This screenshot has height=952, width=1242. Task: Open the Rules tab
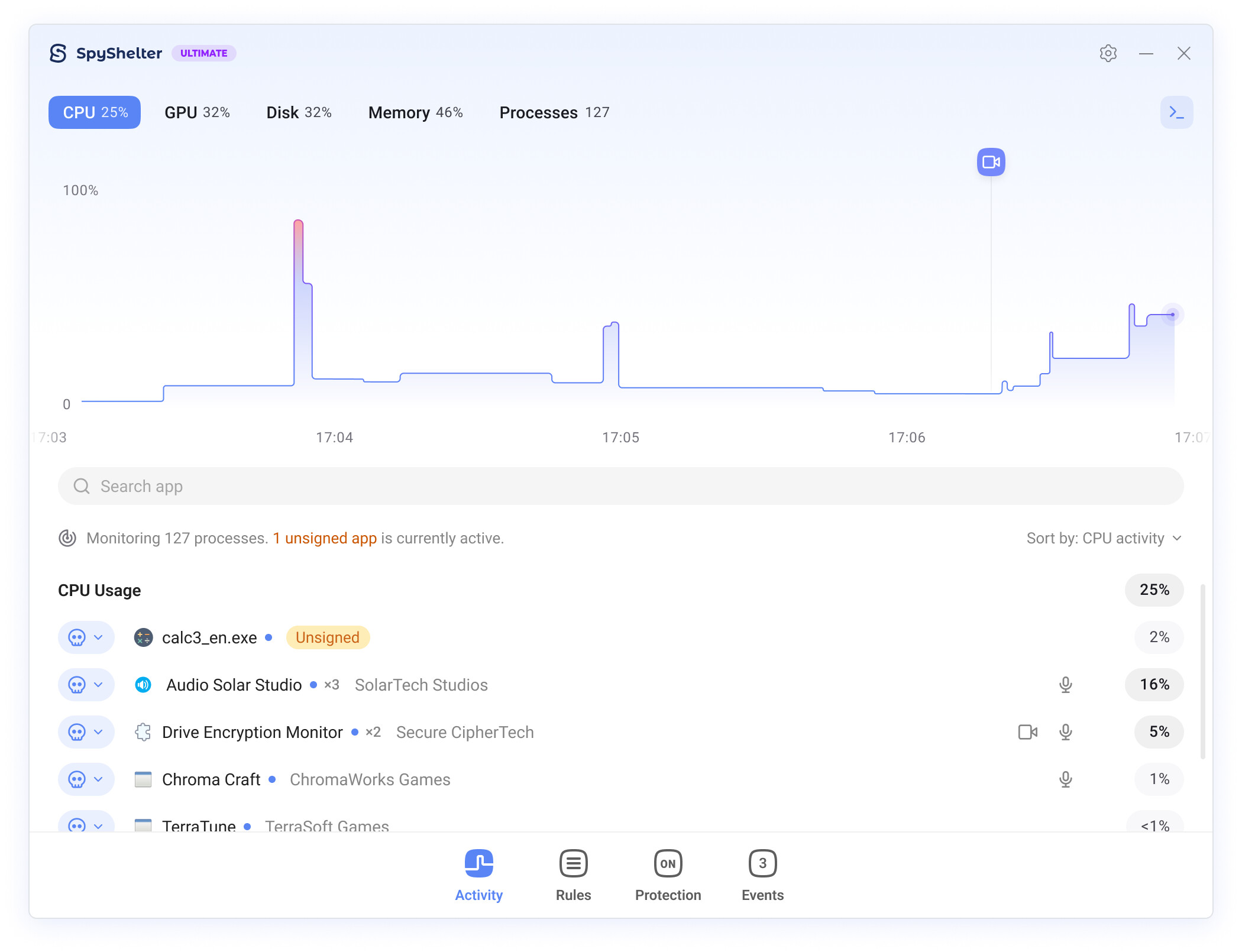tap(573, 876)
